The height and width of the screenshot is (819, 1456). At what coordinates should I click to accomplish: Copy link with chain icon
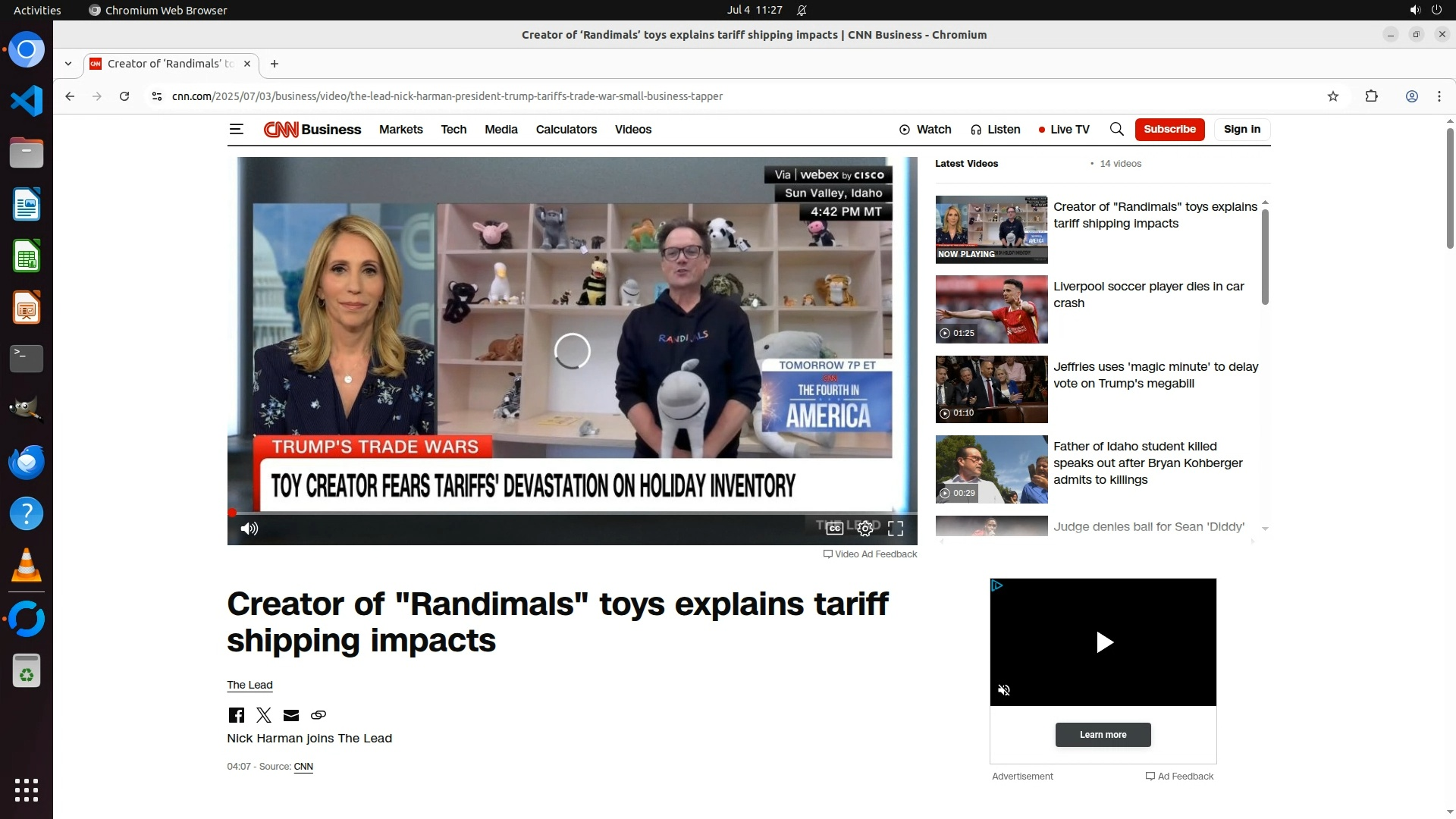click(x=318, y=715)
